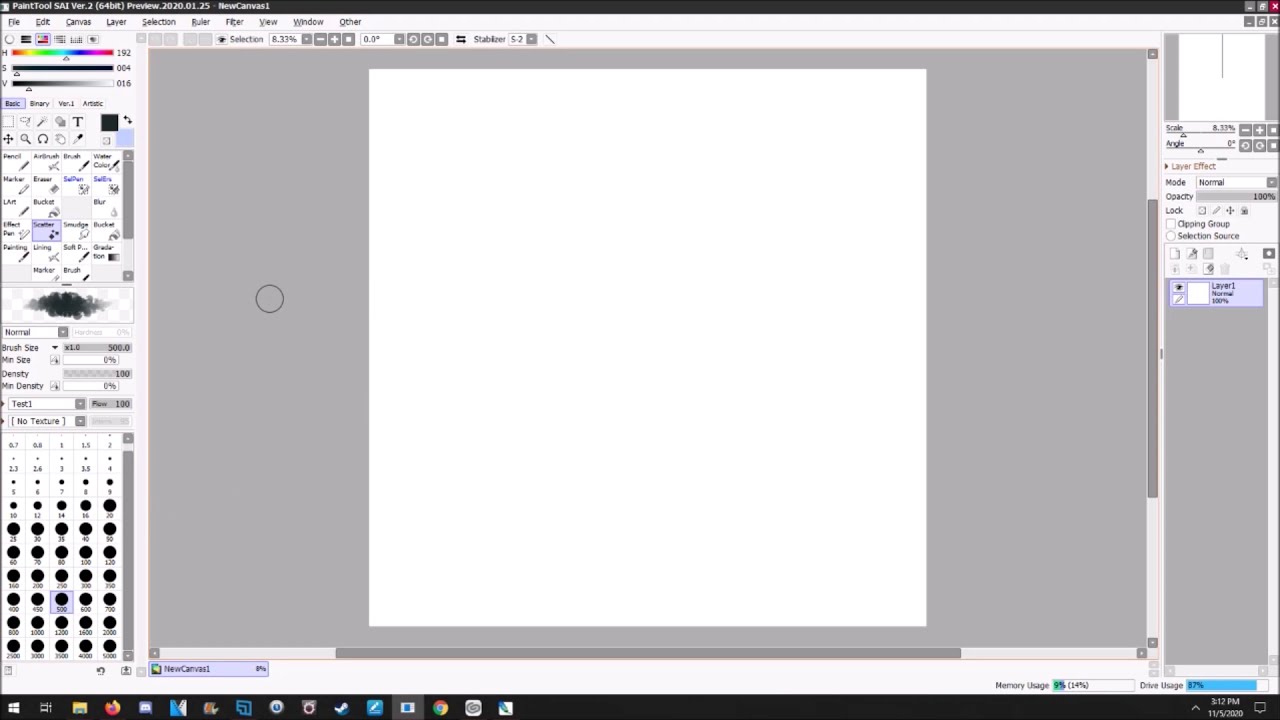Create a new layer in layer panel

(1176, 254)
